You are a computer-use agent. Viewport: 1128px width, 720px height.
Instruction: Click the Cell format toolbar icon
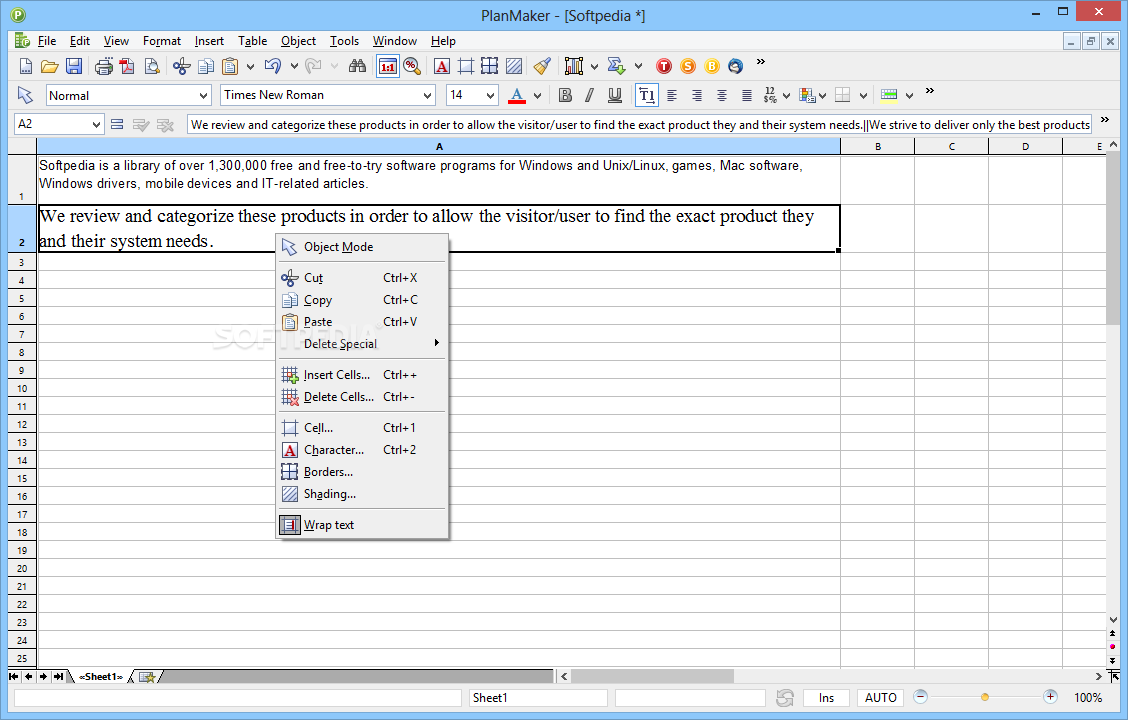click(x=465, y=67)
